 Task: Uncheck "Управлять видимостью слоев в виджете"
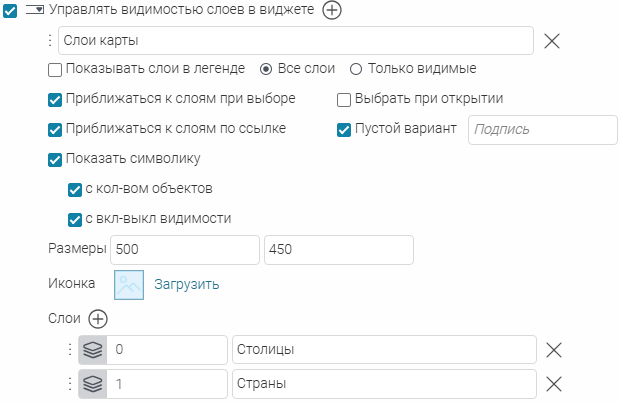10,11
